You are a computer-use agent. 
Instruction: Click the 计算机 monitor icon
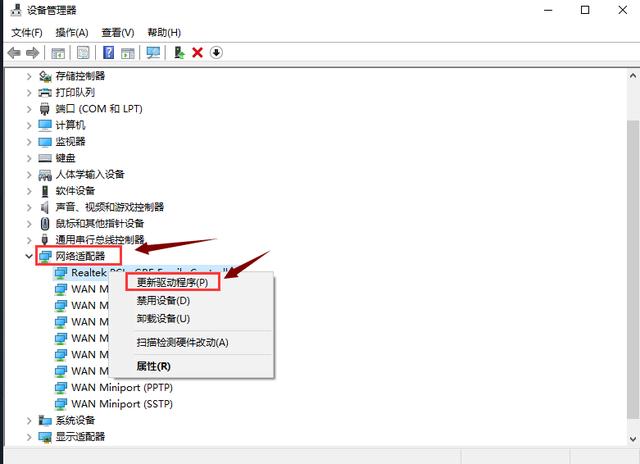coord(45,125)
